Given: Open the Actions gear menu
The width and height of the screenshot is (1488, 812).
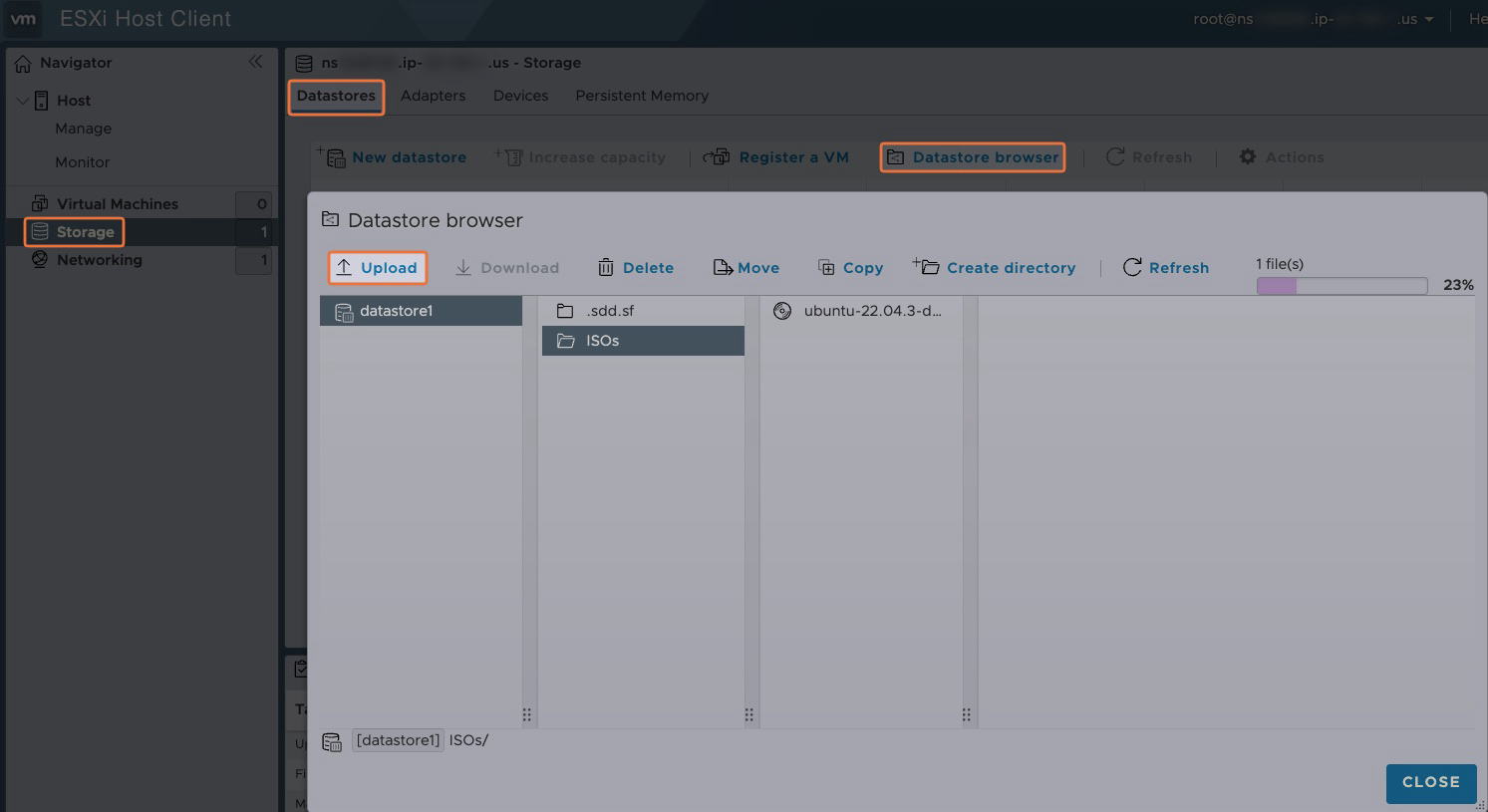Looking at the screenshot, I should click(1282, 157).
